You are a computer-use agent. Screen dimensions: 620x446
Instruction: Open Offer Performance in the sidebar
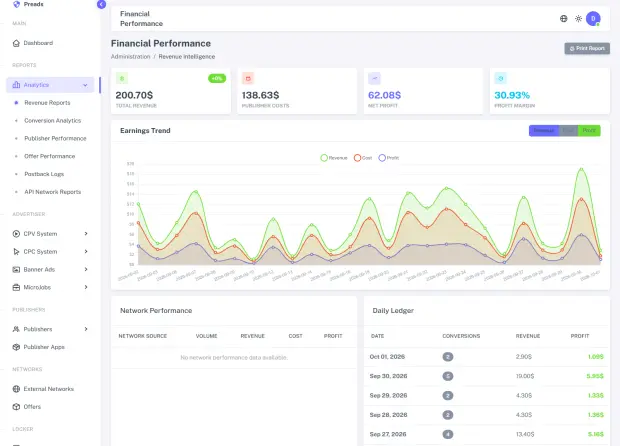click(x=49, y=156)
